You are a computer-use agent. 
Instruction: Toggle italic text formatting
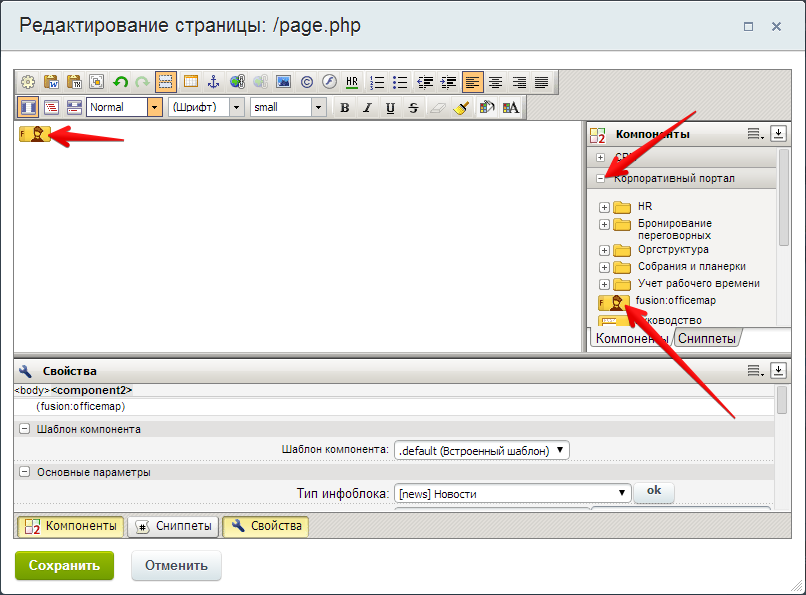[x=367, y=108]
